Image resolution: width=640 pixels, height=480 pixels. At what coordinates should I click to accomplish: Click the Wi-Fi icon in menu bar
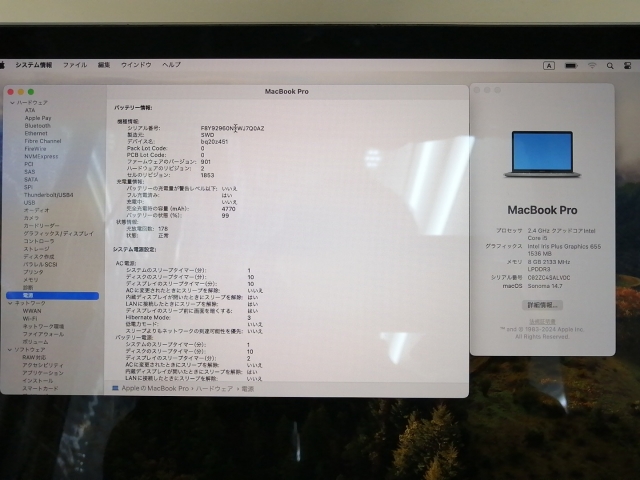(x=592, y=65)
